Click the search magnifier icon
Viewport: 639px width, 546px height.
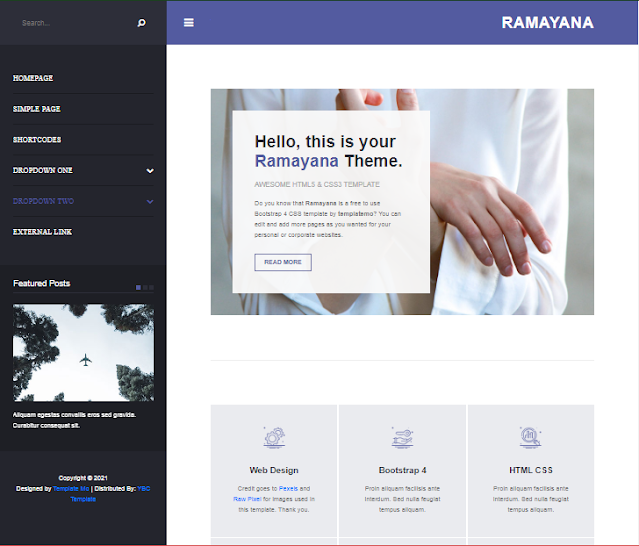[141, 23]
